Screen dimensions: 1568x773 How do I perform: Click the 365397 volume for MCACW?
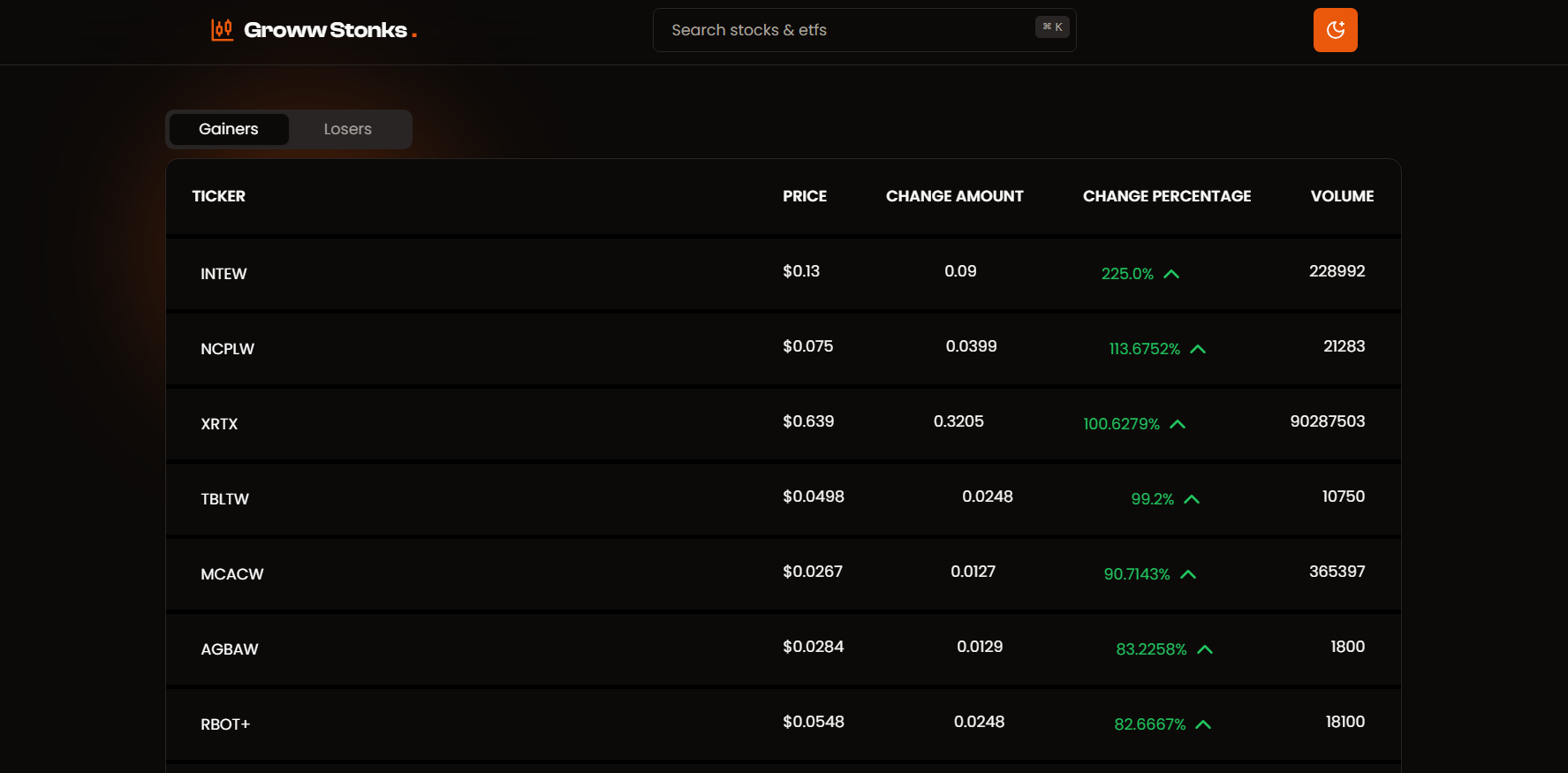[1337, 572]
